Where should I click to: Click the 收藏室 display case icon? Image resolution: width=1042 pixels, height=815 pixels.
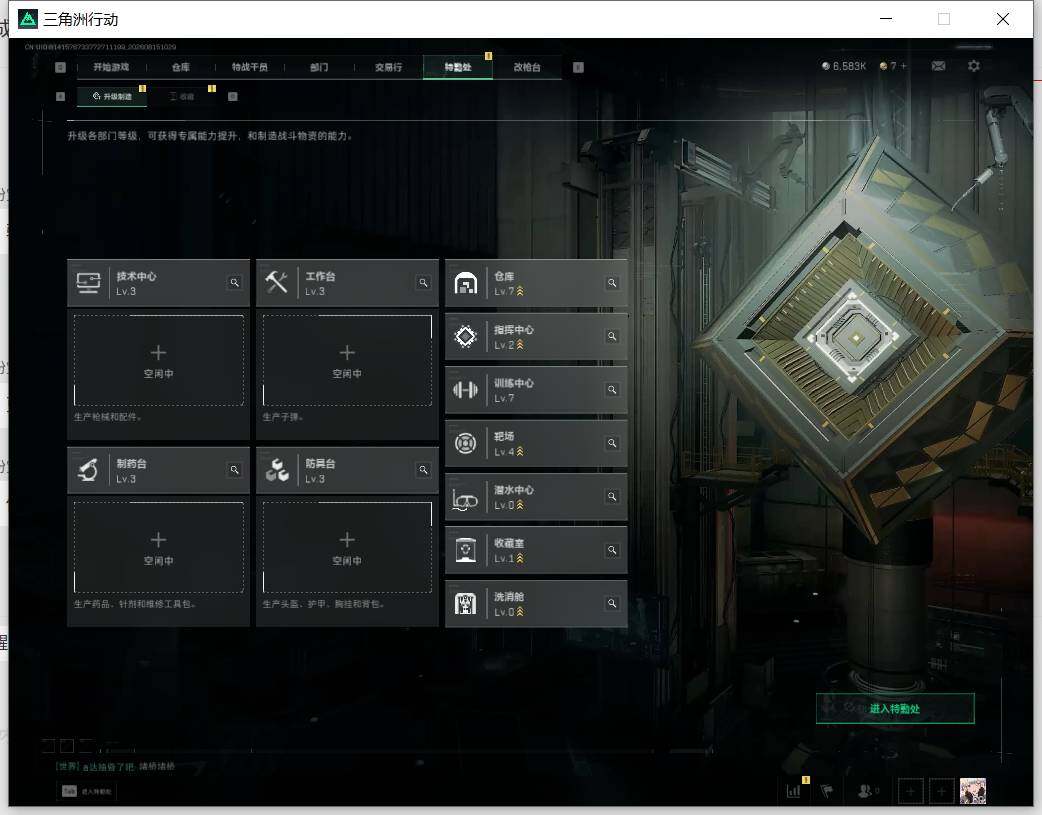466,550
